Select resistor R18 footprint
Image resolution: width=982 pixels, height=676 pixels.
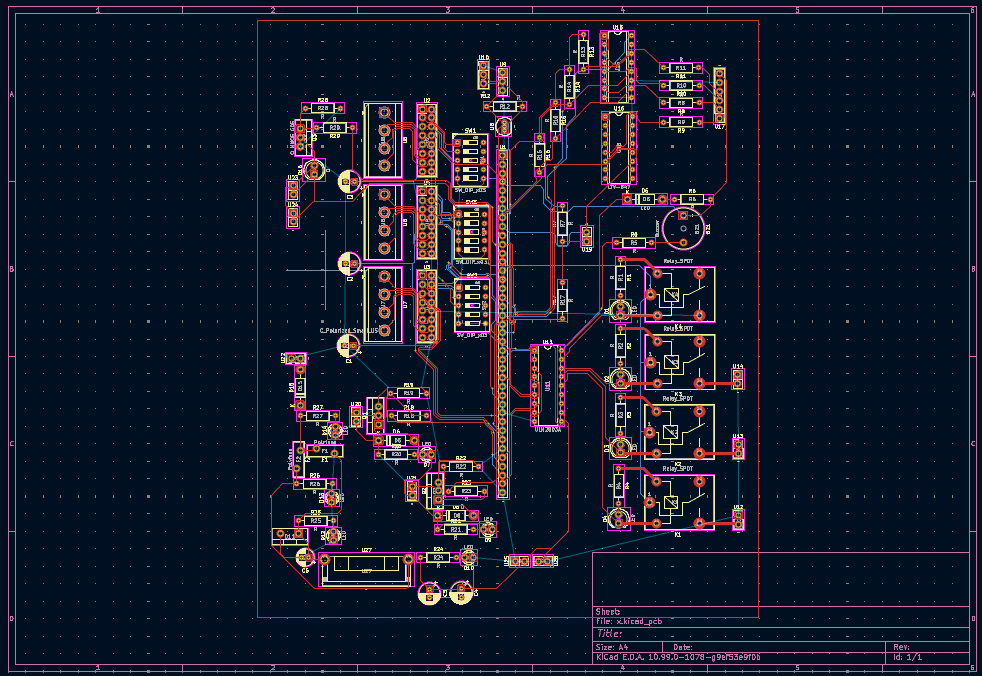click(x=408, y=415)
